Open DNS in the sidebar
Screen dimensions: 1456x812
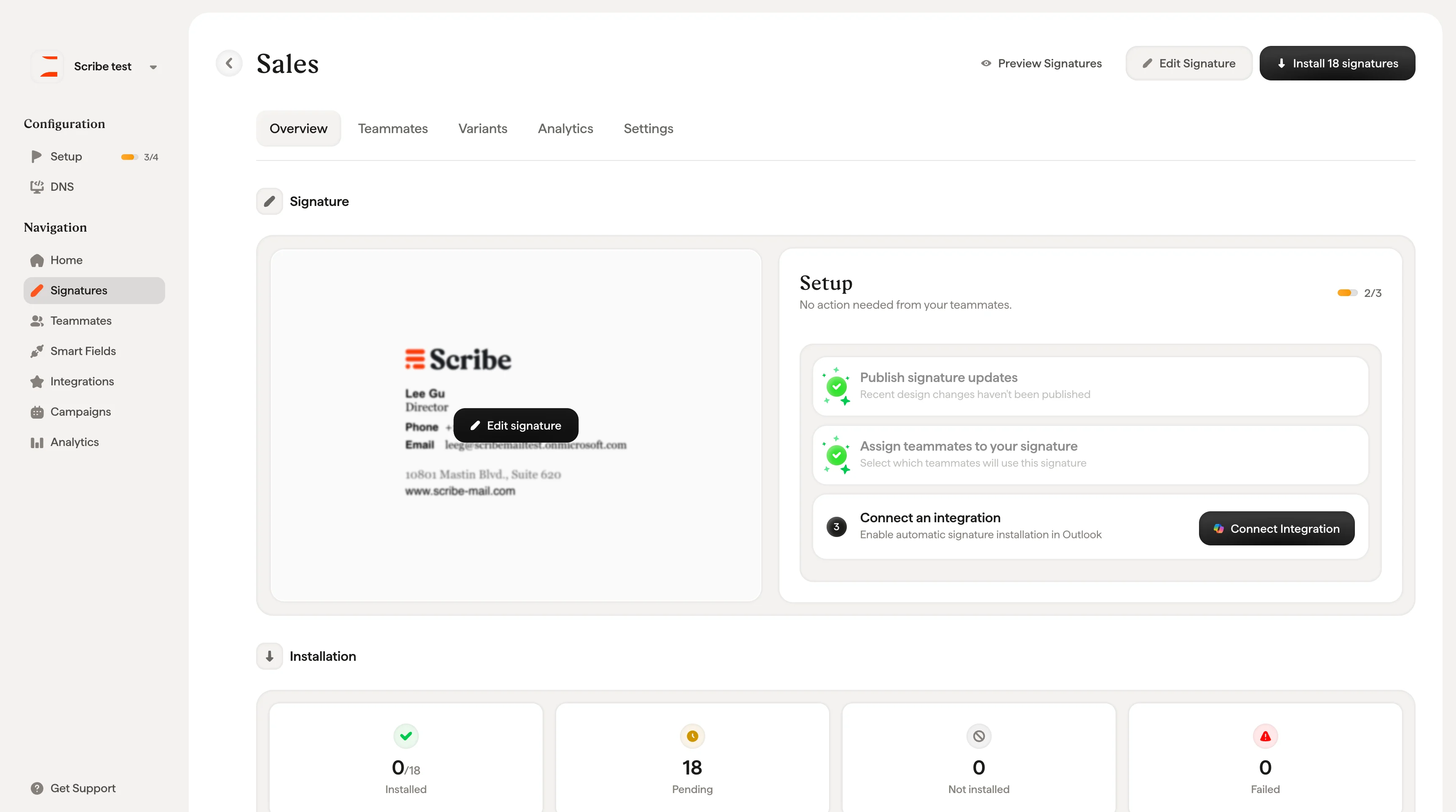(x=94, y=187)
